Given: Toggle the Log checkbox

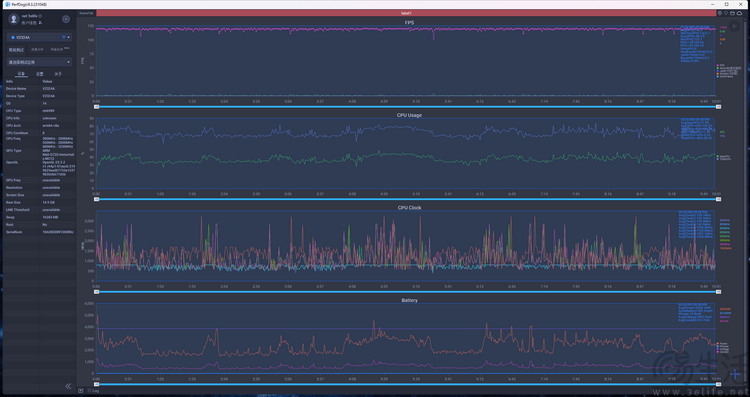Looking at the screenshot, I should pos(89,391).
